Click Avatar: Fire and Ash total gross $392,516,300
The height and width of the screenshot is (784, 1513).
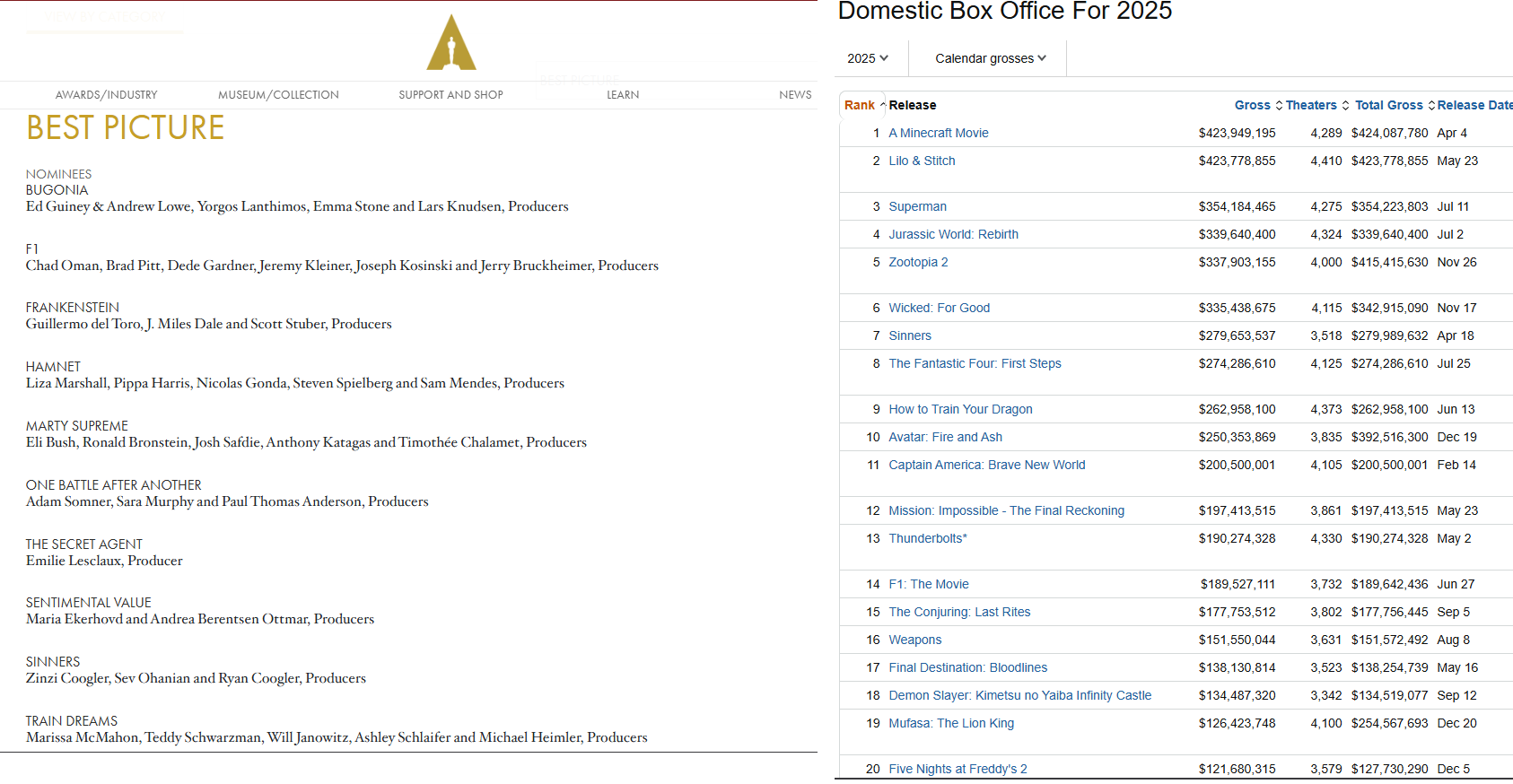[x=1389, y=437]
